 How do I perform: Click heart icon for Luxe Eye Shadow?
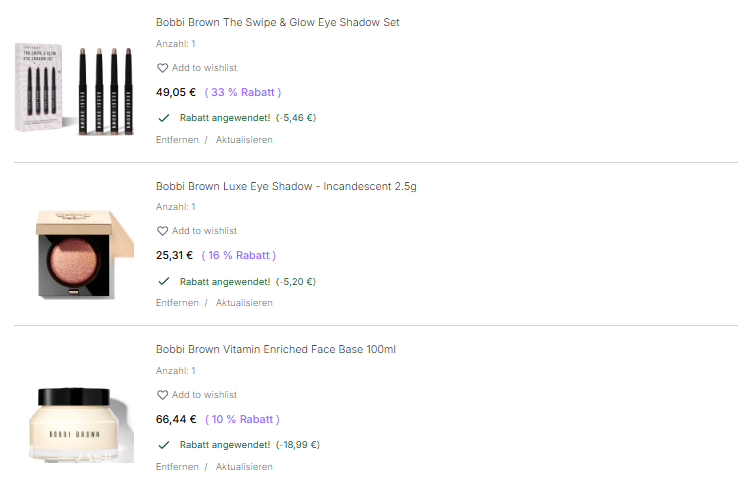[x=163, y=231]
